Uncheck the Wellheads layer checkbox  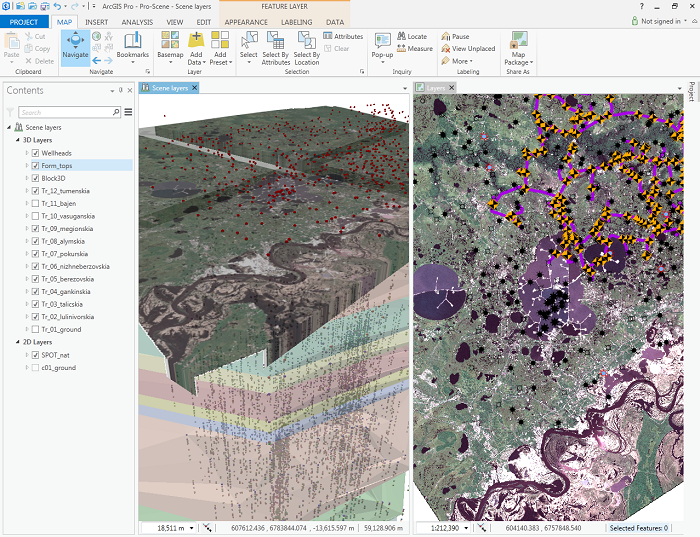36,153
